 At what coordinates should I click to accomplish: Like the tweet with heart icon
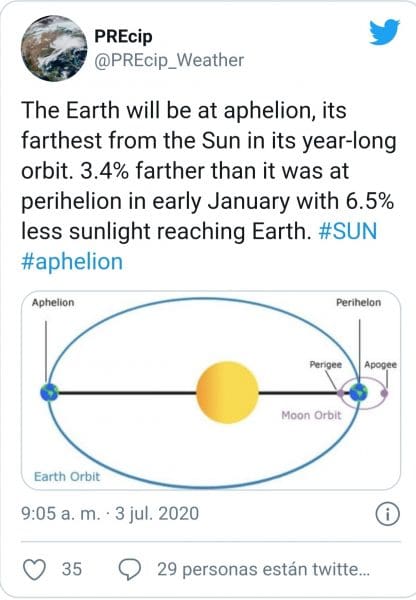tap(34, 569)
